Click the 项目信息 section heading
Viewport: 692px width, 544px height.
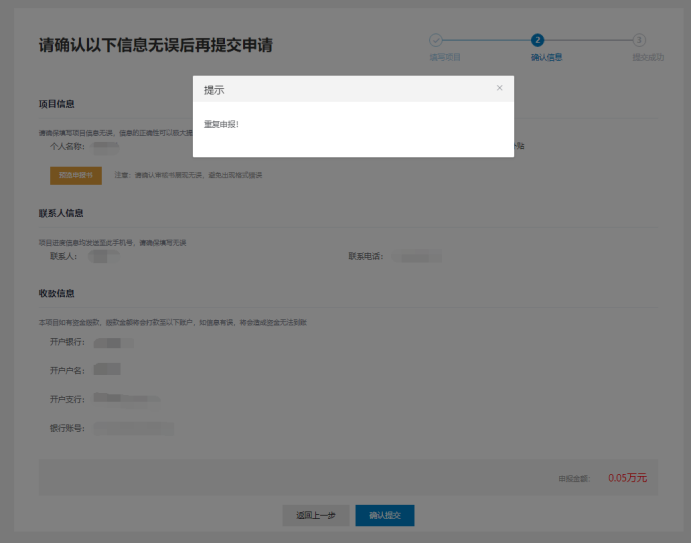(x=56, y=104)
